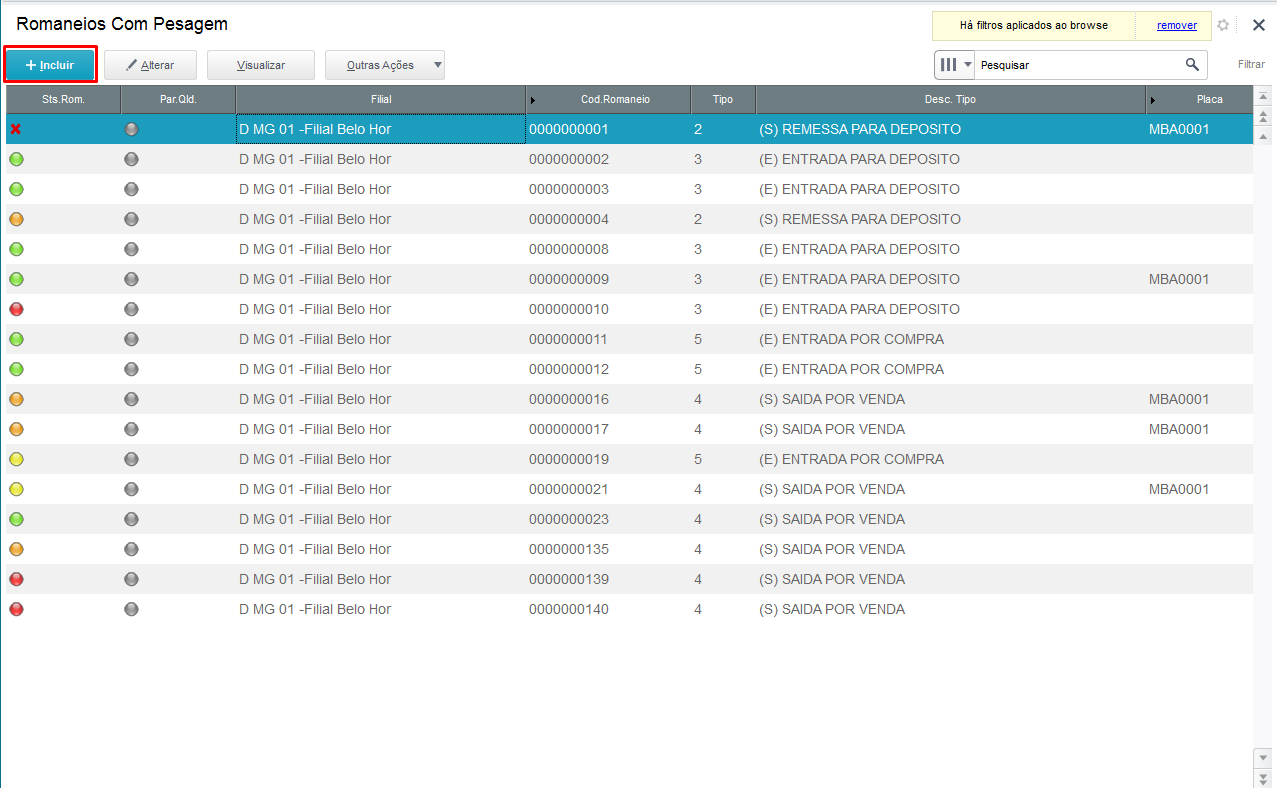
Task: Click the Tipo column header
Action: click(723, 100)
